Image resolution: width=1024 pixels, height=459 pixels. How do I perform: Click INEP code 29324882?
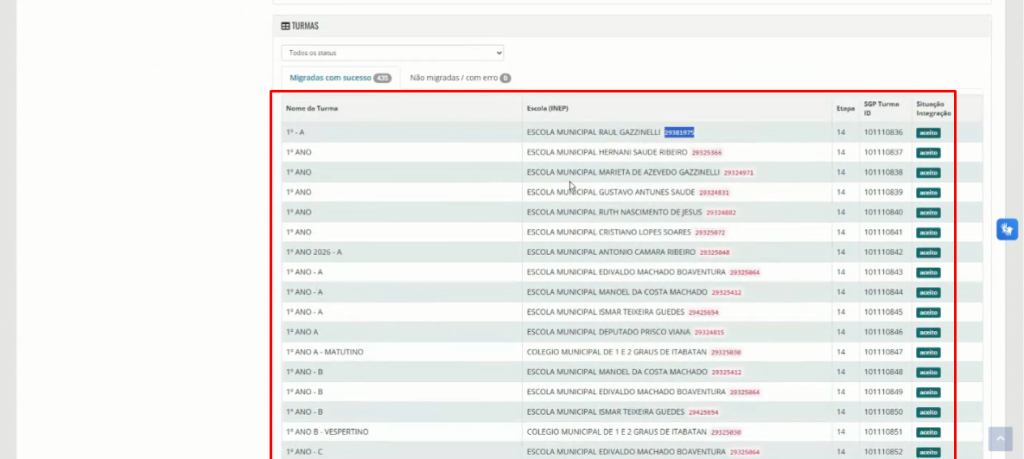pos(721,213)
